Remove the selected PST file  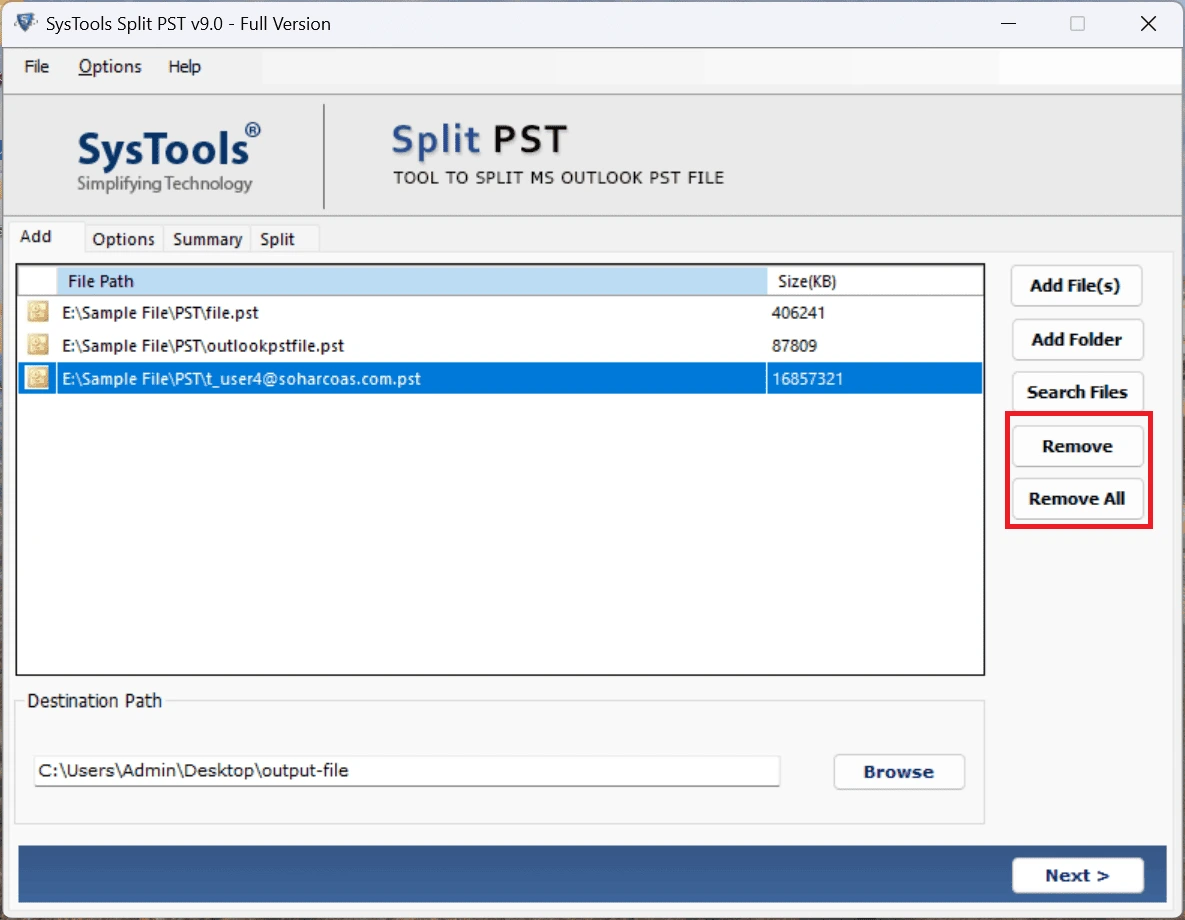point(1077,446)
